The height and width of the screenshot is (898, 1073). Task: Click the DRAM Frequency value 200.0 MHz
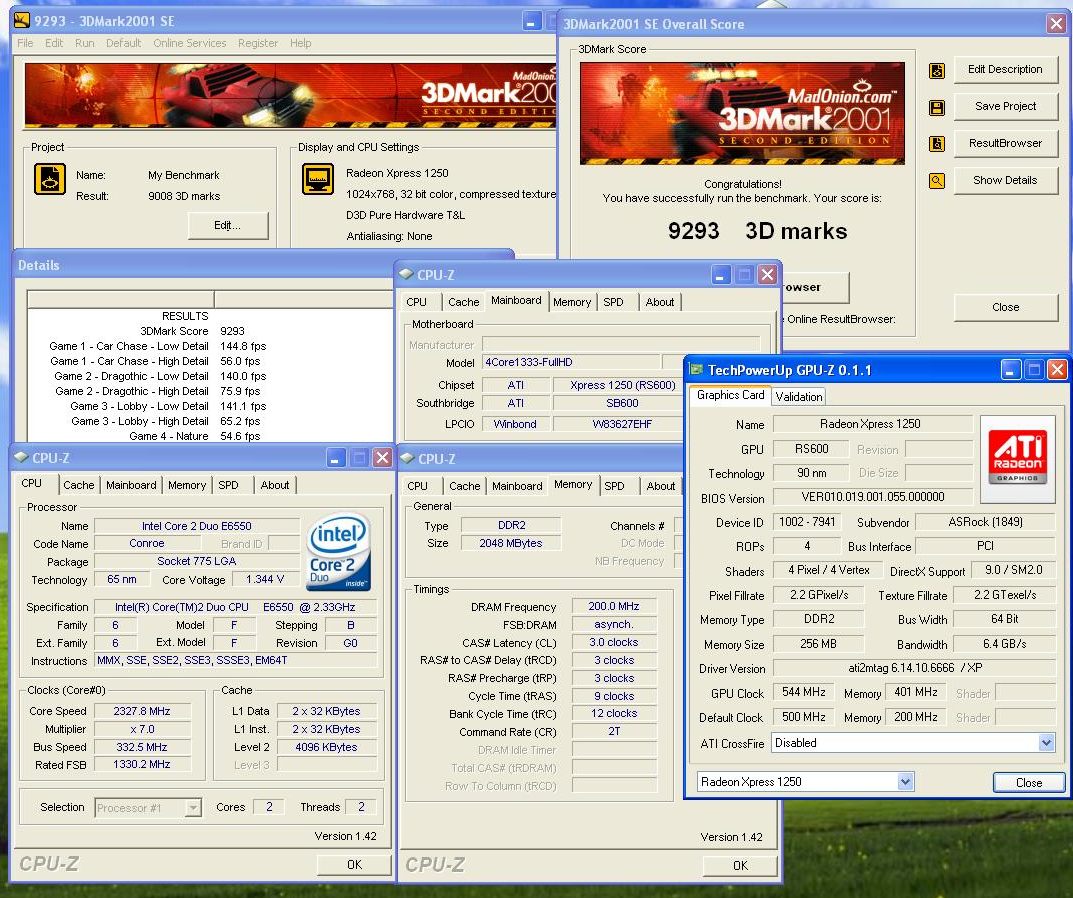pos(614,606)
